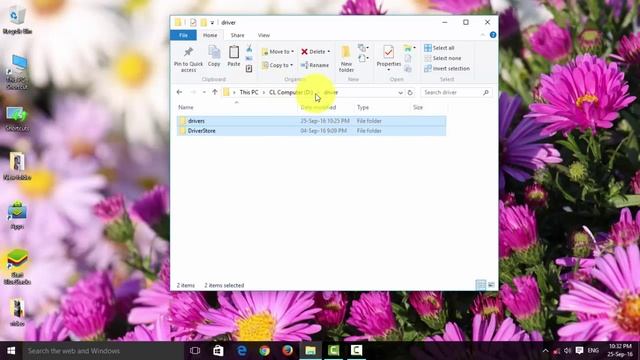Create a New folder
640x360 pixels.
click(346, 59)
